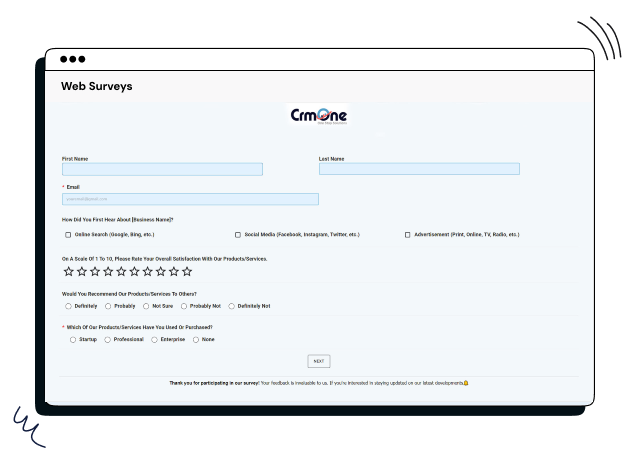Screen dimensions: 629x463
Task: Click the overall satisfaction rating question text
Action: tap(164, 259)
